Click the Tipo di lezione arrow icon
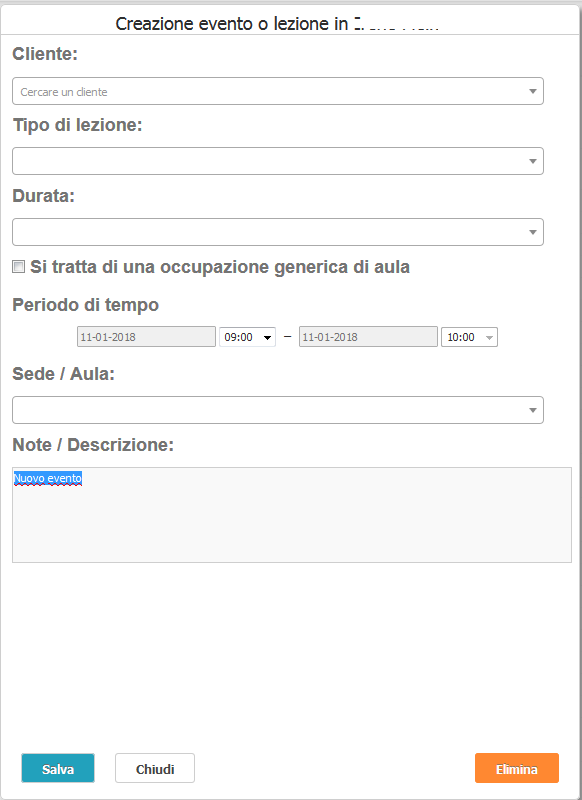The width and height of the screenshot is (582, 800). [x=533, y=161]
